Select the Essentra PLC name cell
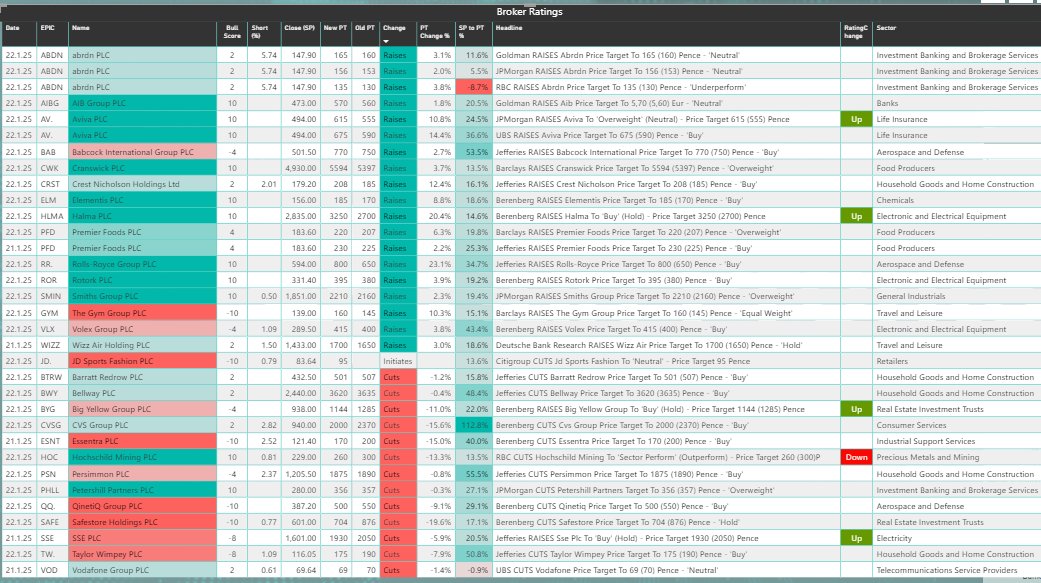Image resolution: width=1041 pixels, height=583 pixels. point(142,441)
